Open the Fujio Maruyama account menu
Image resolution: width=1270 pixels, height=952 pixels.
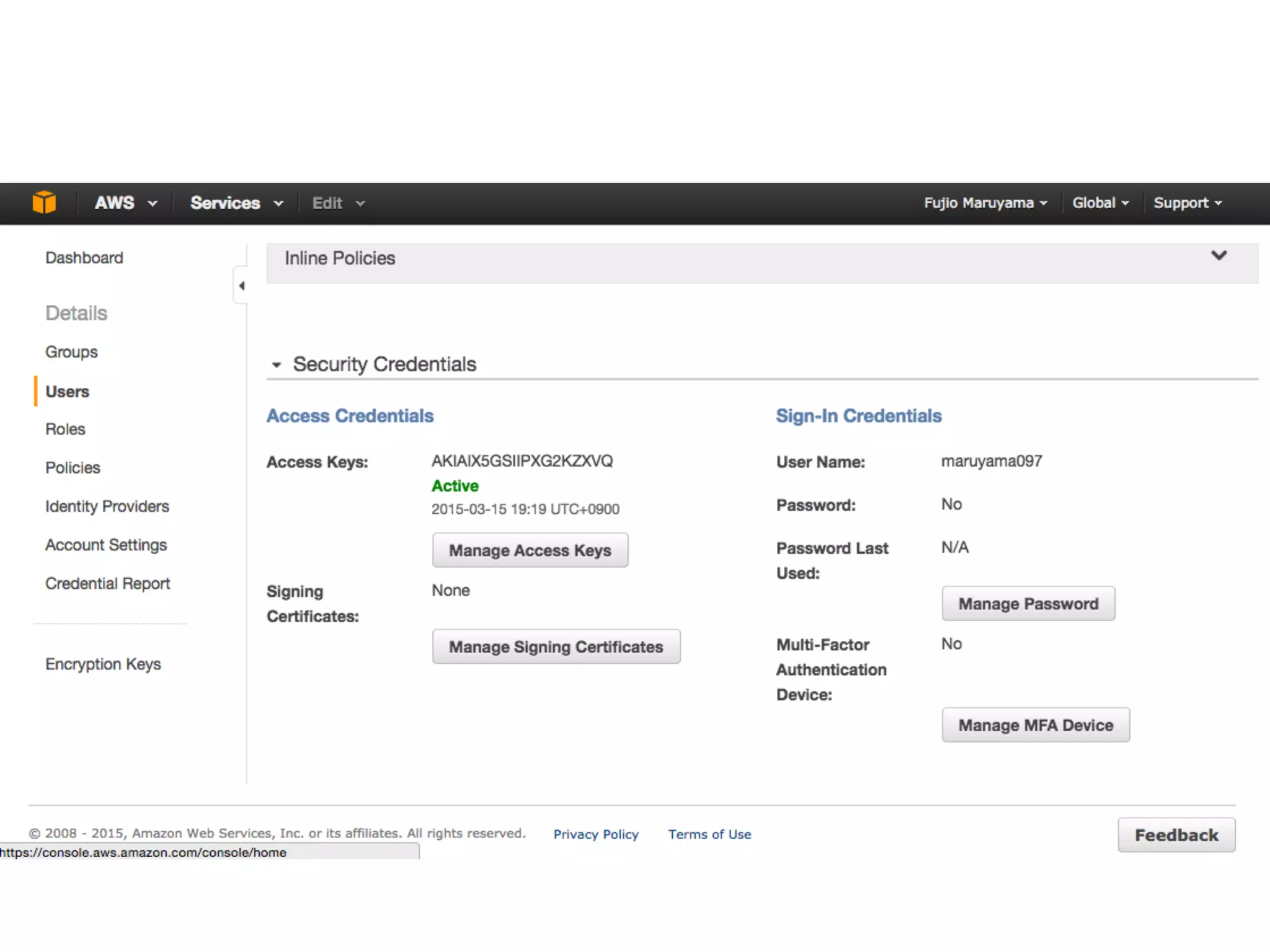click(985, 203)
